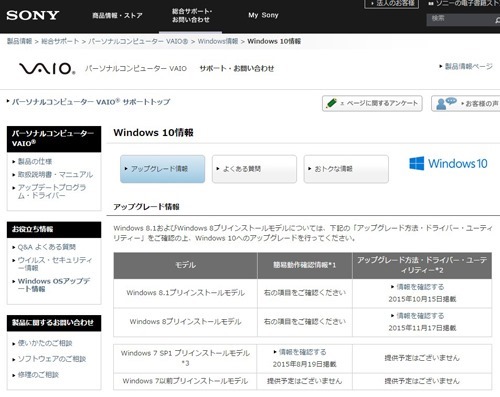Select アップグレード情報 tab
Image resolution: width=500 pixels, height=397 pixels.
click(163, 169)
